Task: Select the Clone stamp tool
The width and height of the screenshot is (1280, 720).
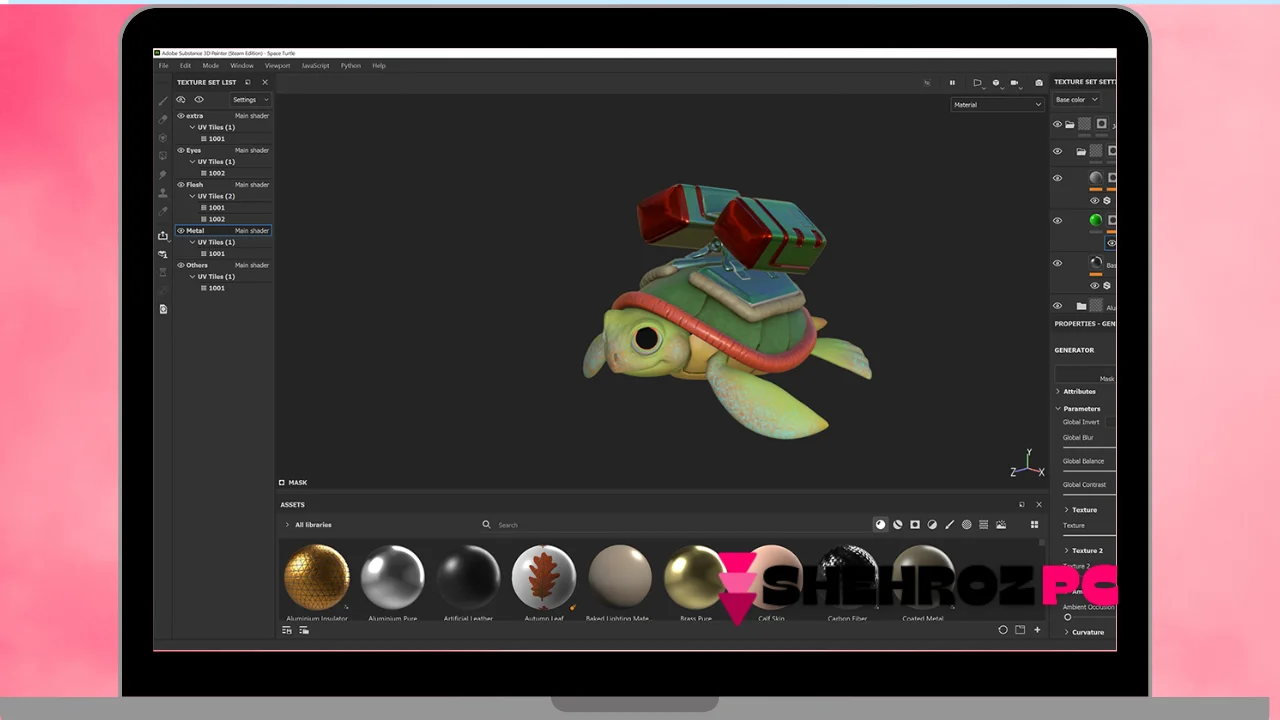Action: point(163,192)
